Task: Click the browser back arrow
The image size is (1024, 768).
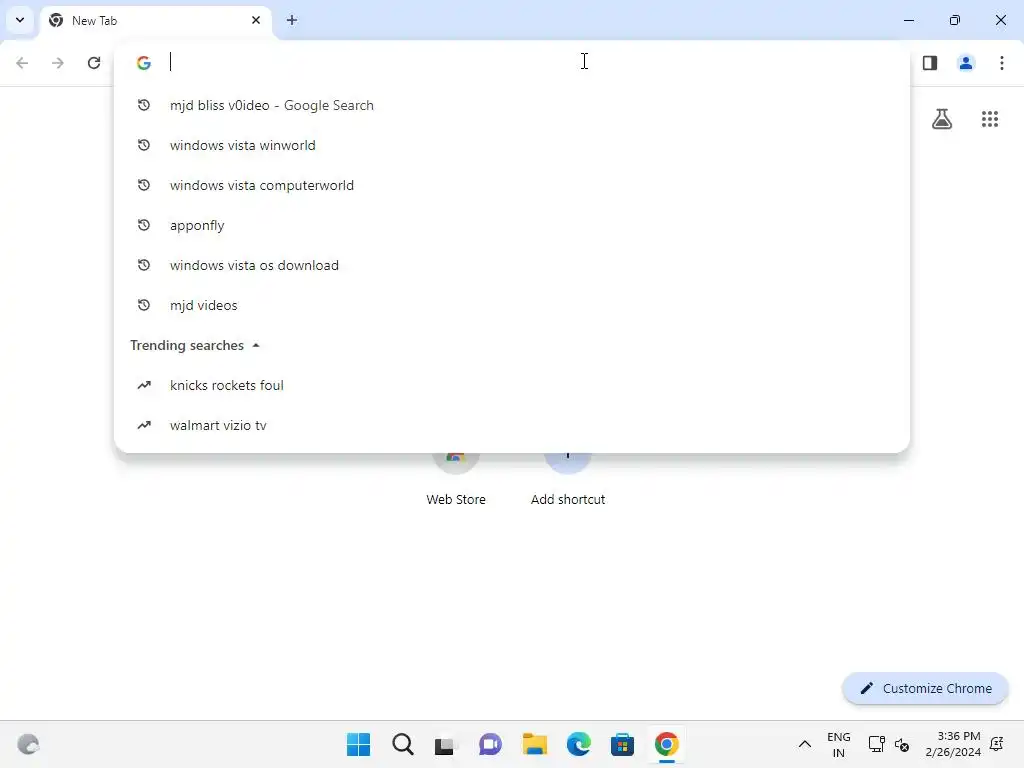Action: [22, 63]
